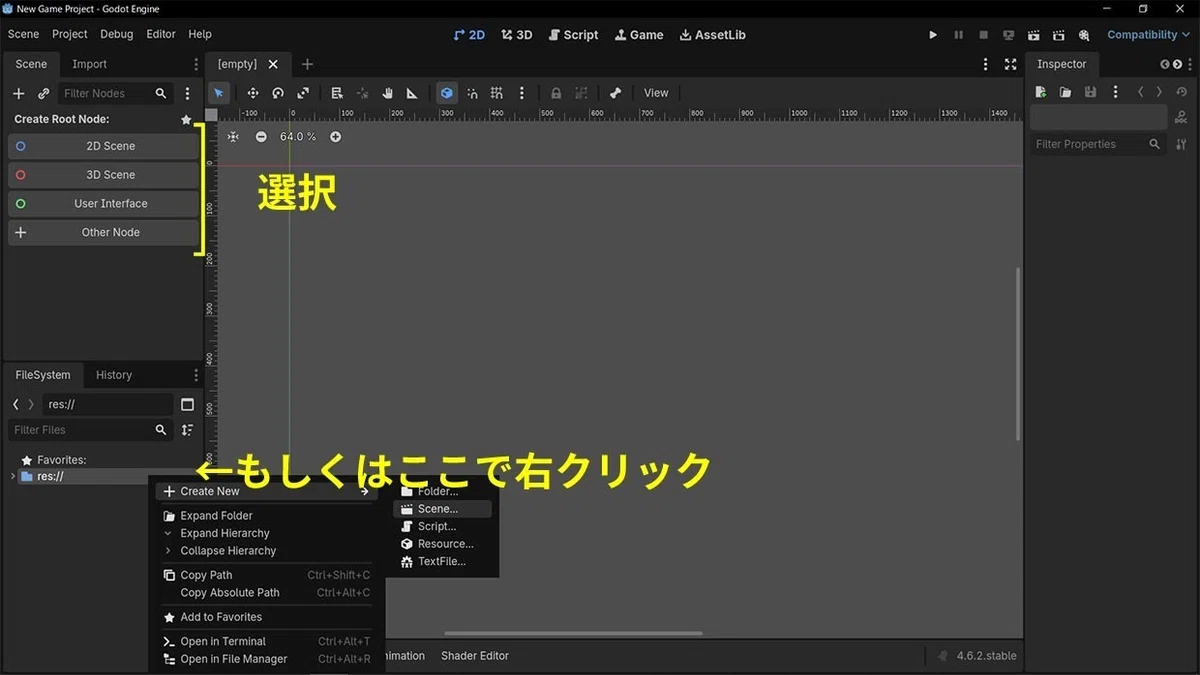Toggle FileSystem split mode panel icon
Screen dimensions: 1200x675
(187, 405)
